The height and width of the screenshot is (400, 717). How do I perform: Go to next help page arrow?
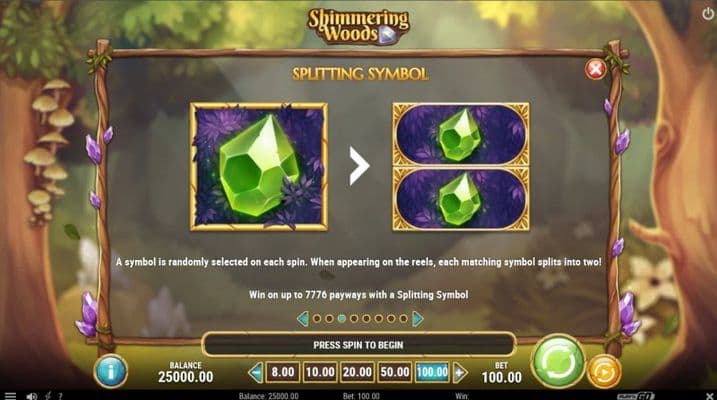(417, 319)
